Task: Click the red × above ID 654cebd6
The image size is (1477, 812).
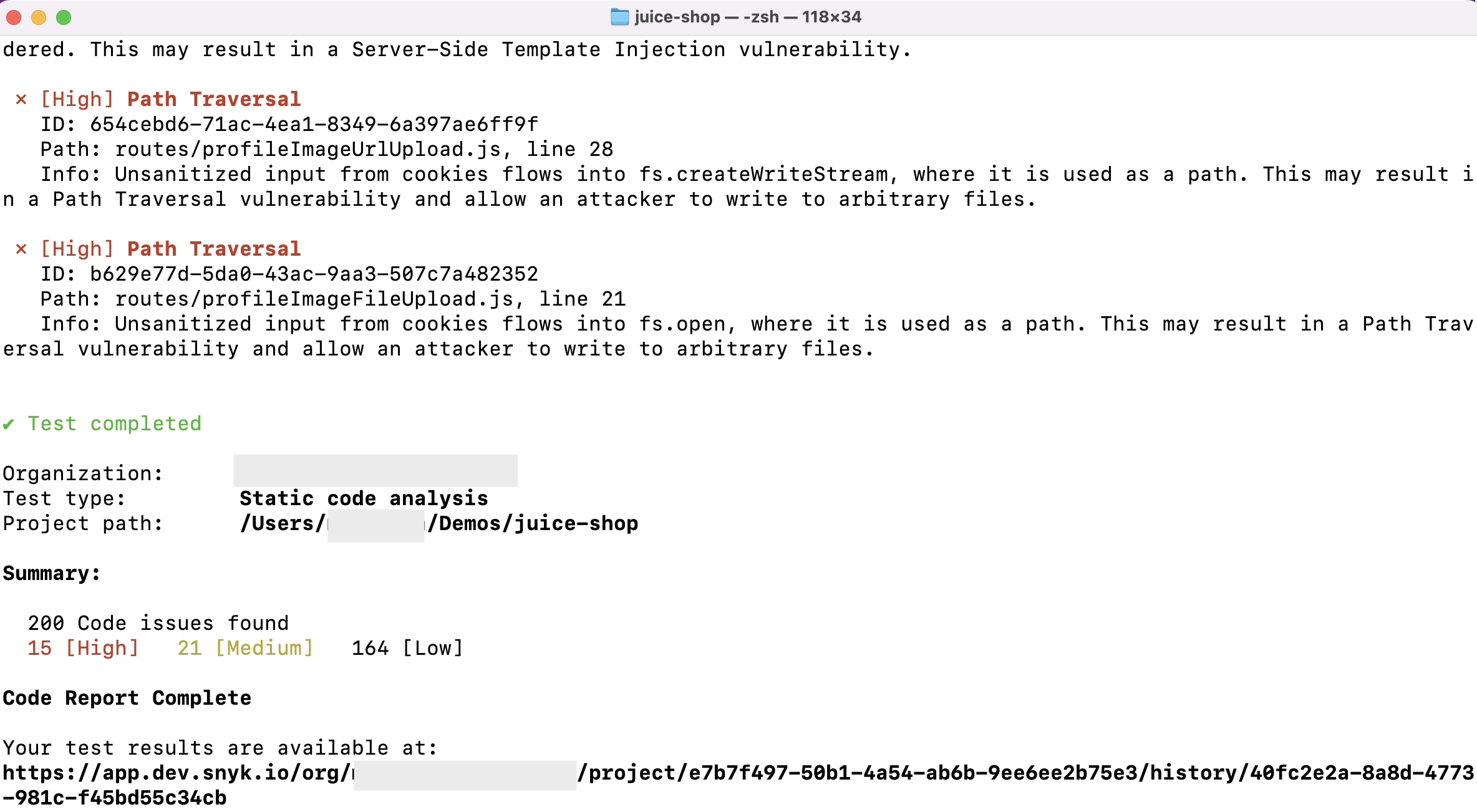Action: click(x=21, y=99)
